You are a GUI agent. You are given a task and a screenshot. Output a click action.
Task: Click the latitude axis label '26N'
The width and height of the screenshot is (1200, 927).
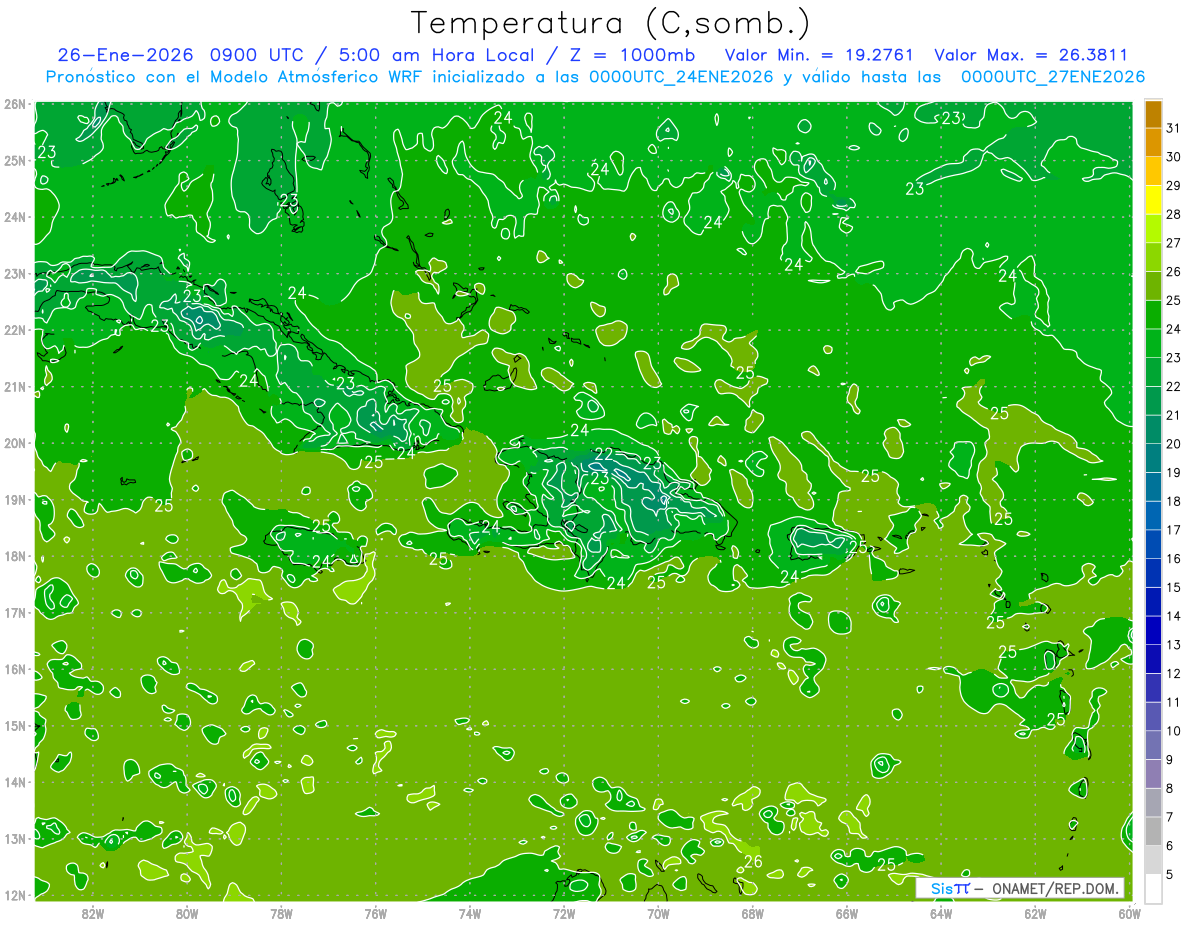click(15, 104)
